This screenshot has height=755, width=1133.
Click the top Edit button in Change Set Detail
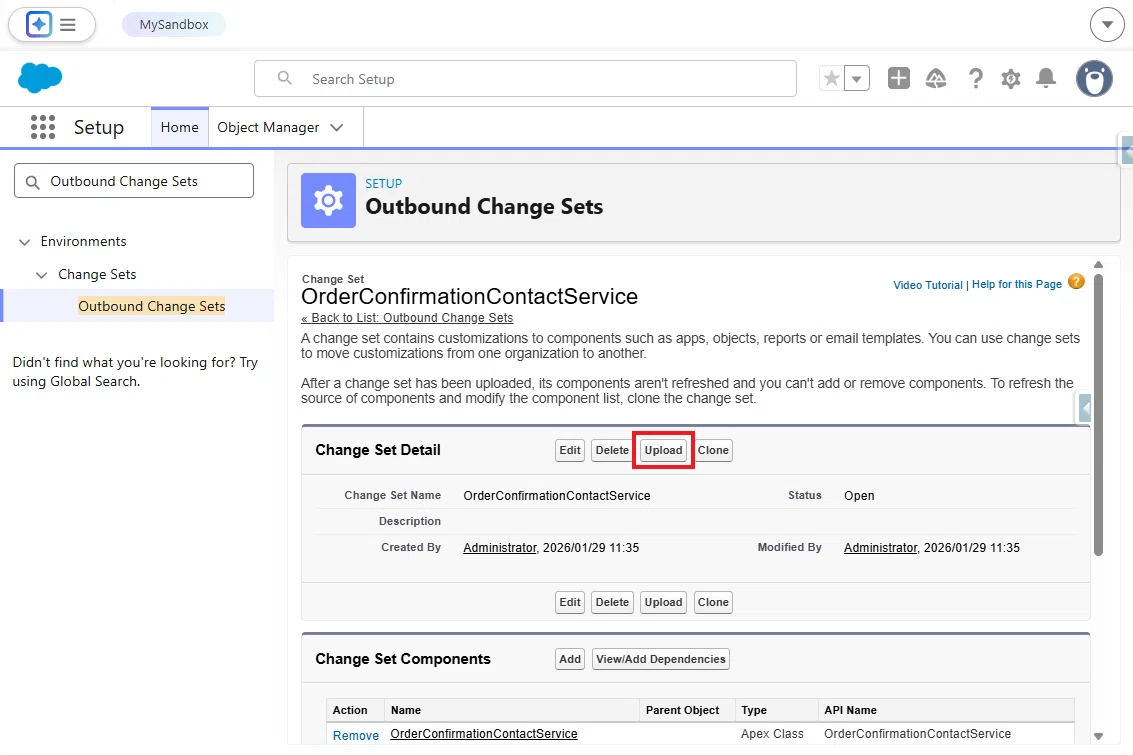click(569, 450)
